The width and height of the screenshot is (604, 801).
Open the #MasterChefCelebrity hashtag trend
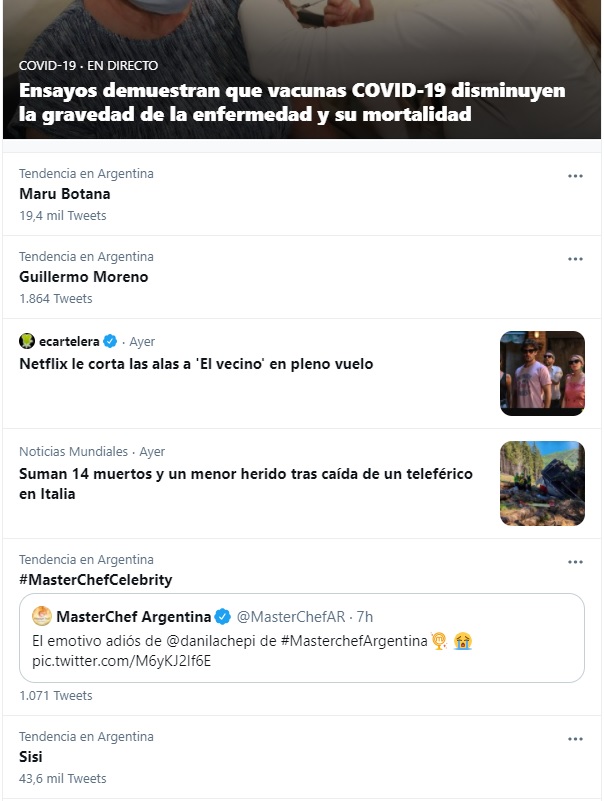click(96, 580)
